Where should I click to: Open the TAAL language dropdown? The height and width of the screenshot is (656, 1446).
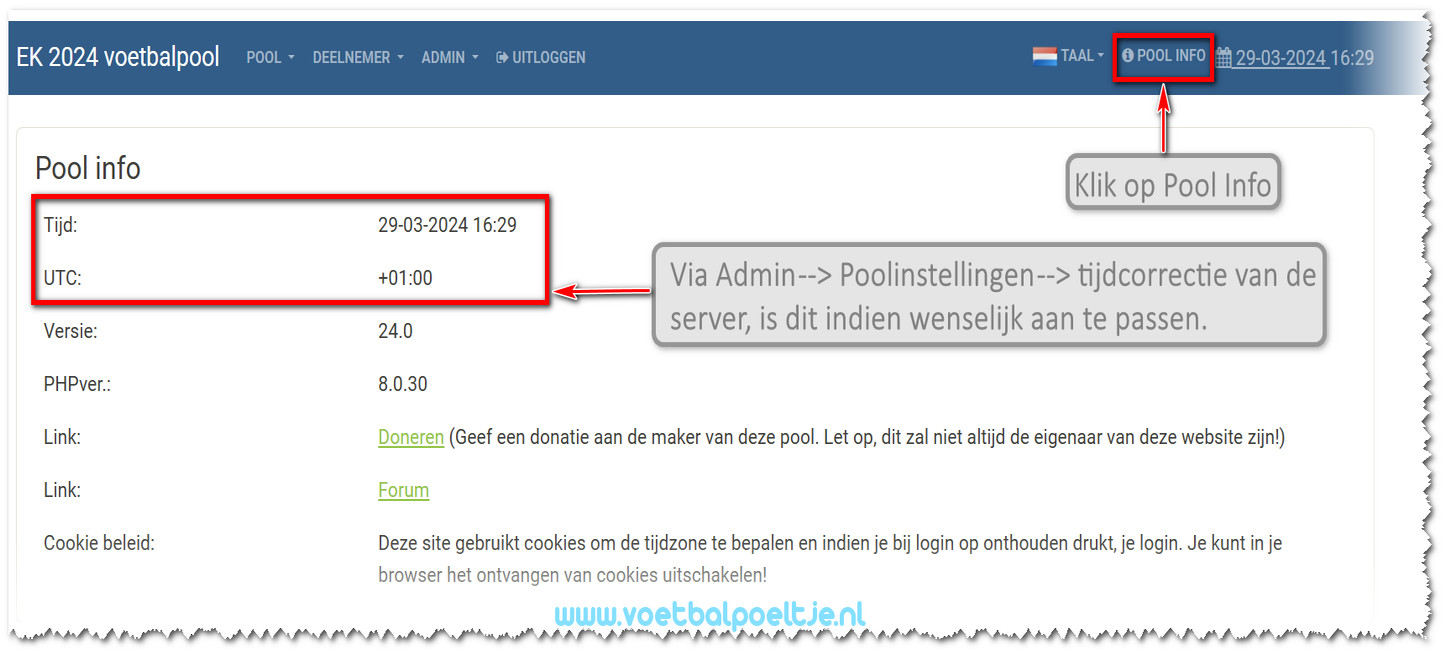tap(1082, 56)
